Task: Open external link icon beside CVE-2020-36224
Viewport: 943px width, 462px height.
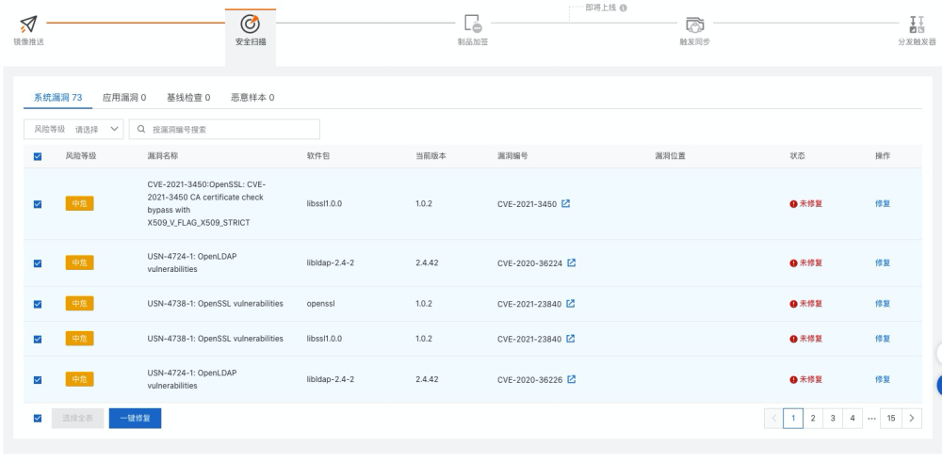Action: [571, 262]
